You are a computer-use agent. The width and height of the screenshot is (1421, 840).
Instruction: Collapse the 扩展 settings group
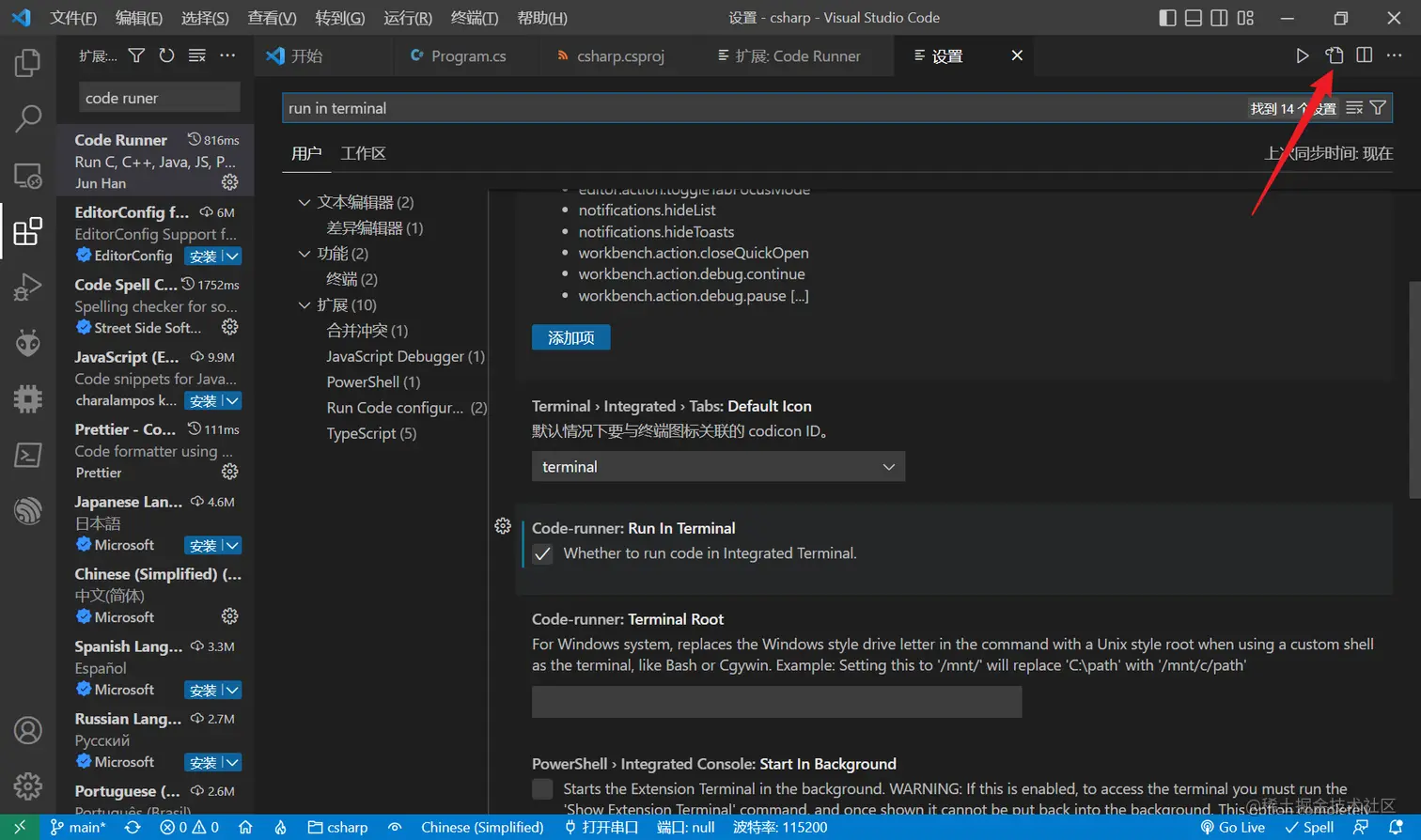coord(304,305)
